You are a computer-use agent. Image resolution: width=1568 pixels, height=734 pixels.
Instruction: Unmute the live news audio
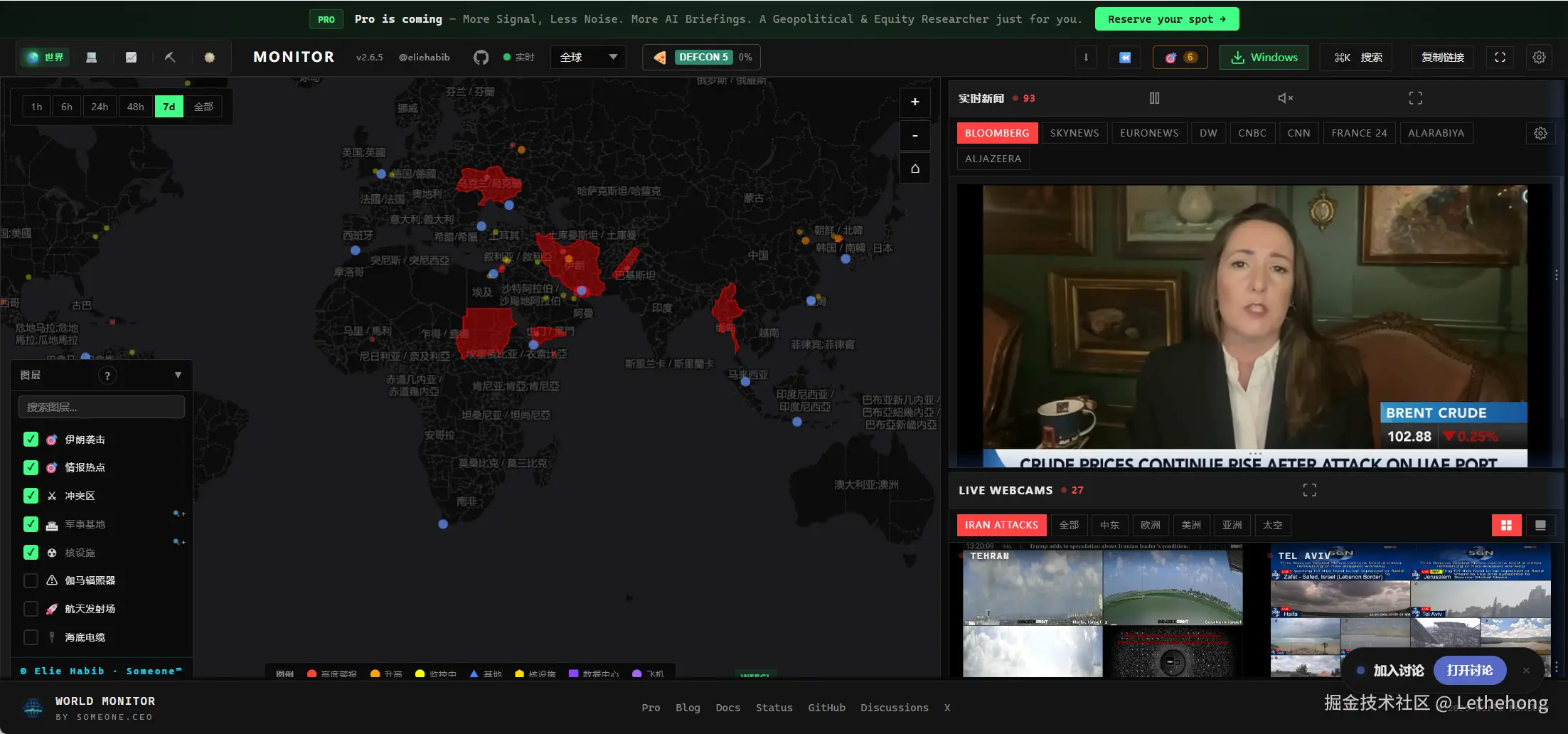1286,98
